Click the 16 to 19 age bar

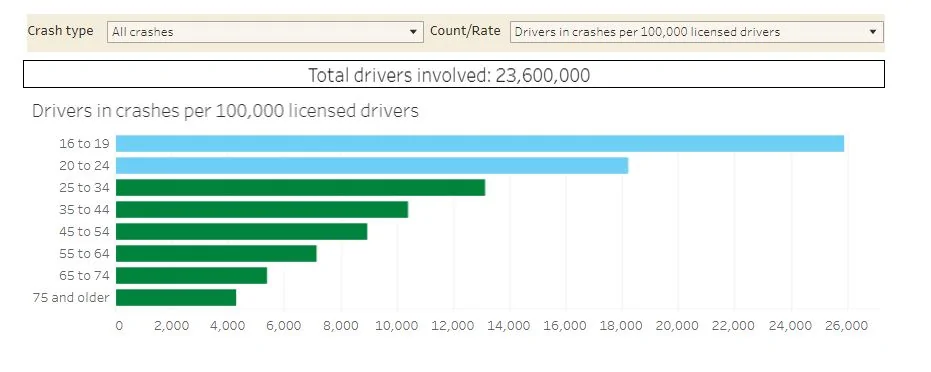[480, 144]
